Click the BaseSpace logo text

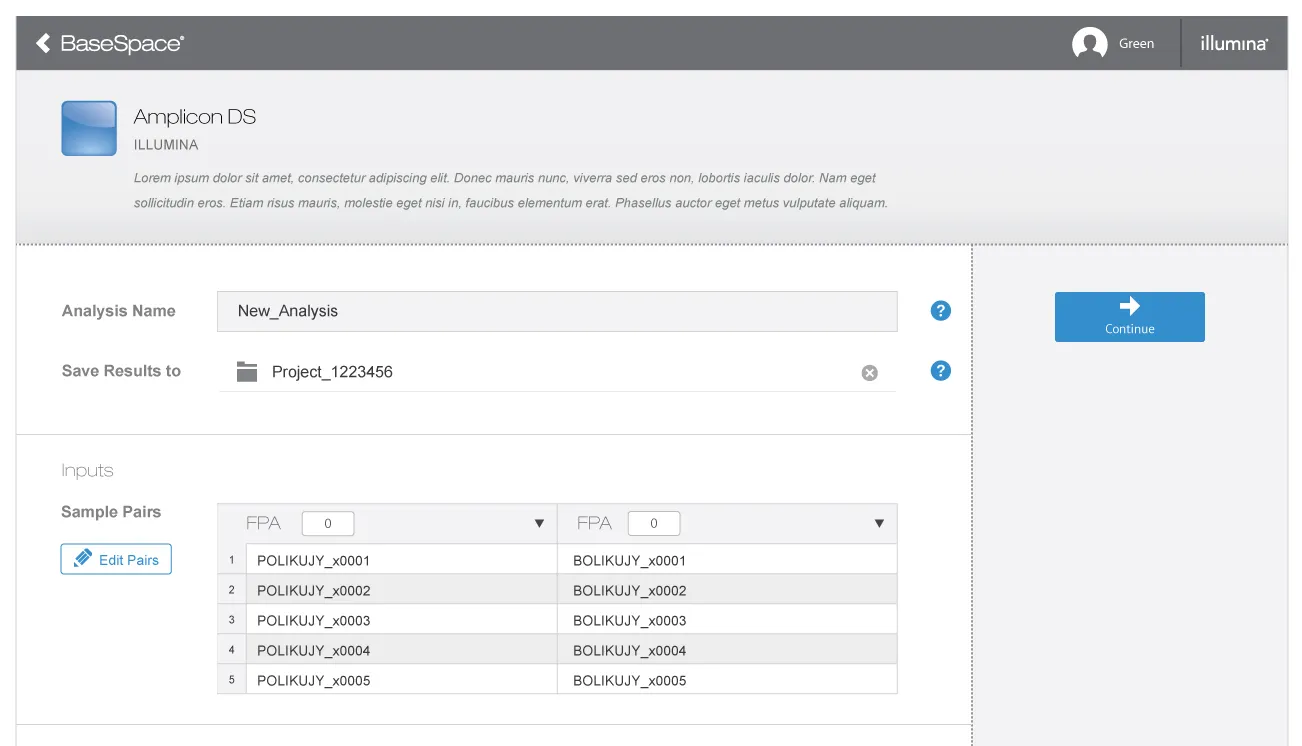122,43
